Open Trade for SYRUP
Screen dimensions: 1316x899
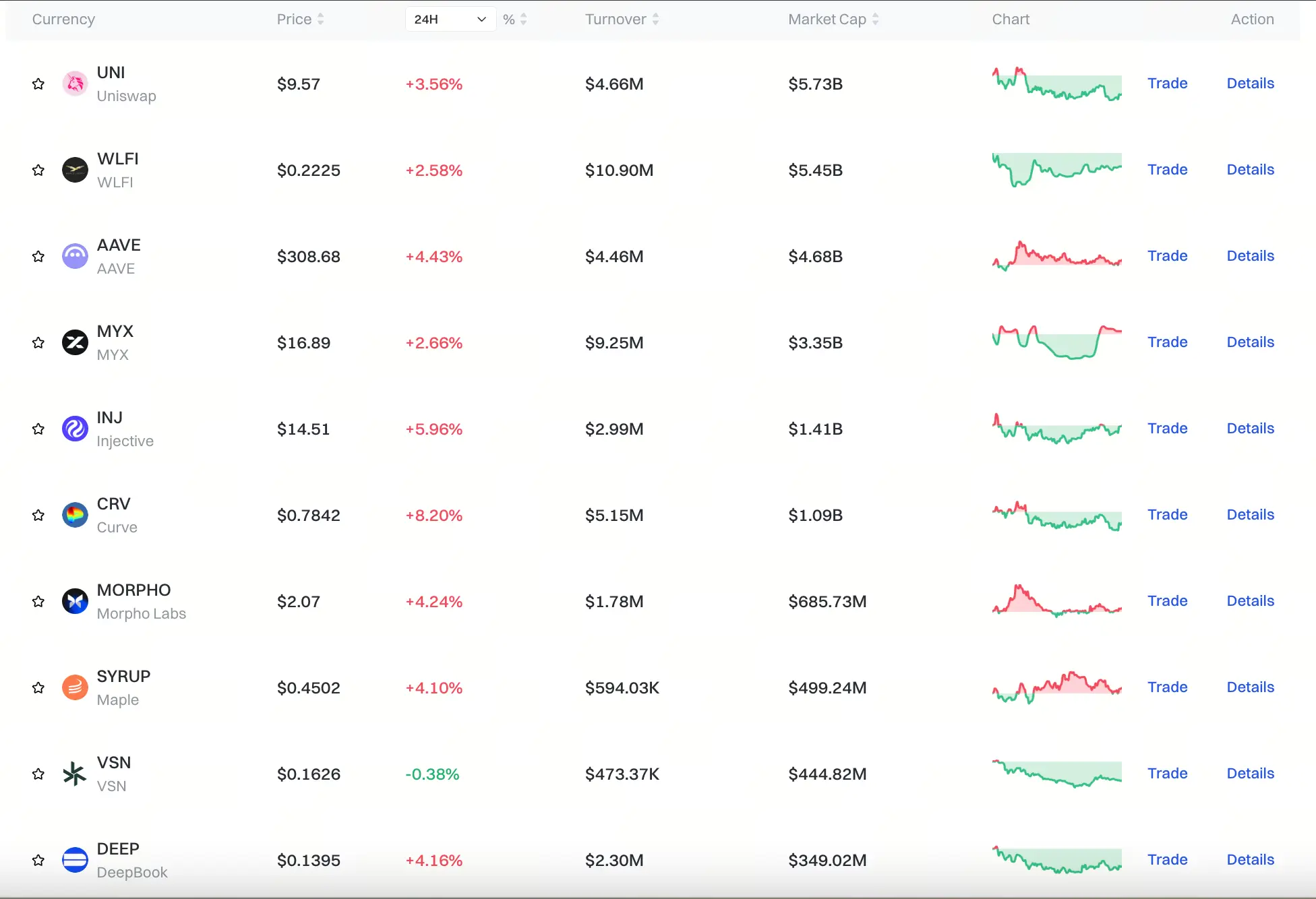click(1167, 687)
